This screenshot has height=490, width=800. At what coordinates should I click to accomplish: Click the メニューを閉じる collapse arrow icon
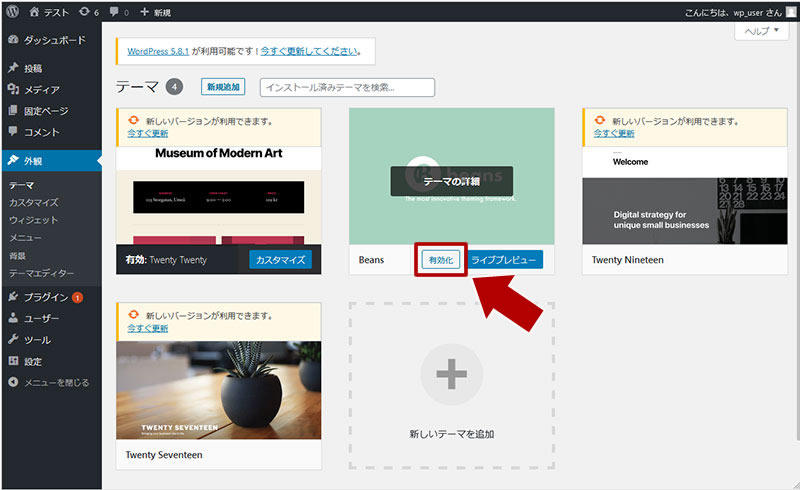pyautogui.click(x=13, y=382)
